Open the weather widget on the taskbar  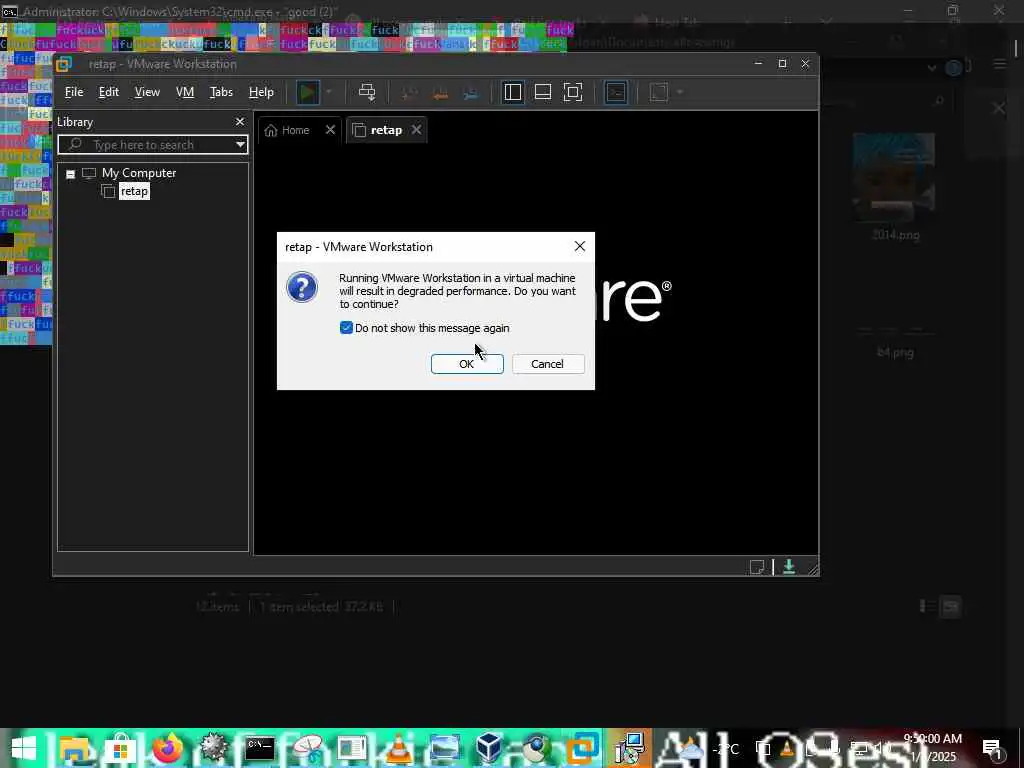(709, 749)
